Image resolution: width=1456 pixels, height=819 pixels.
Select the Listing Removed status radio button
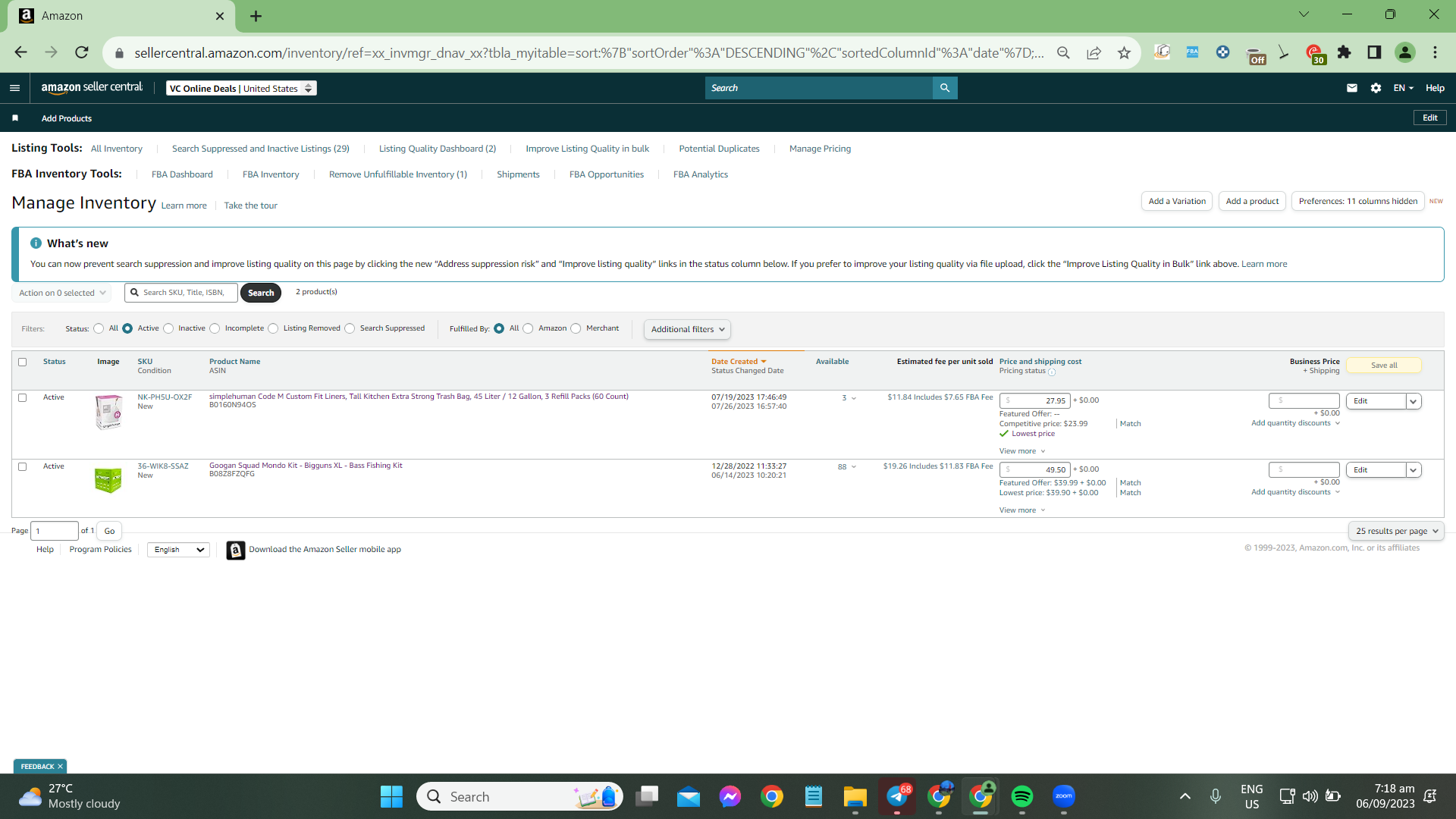[x=273, y=329]
